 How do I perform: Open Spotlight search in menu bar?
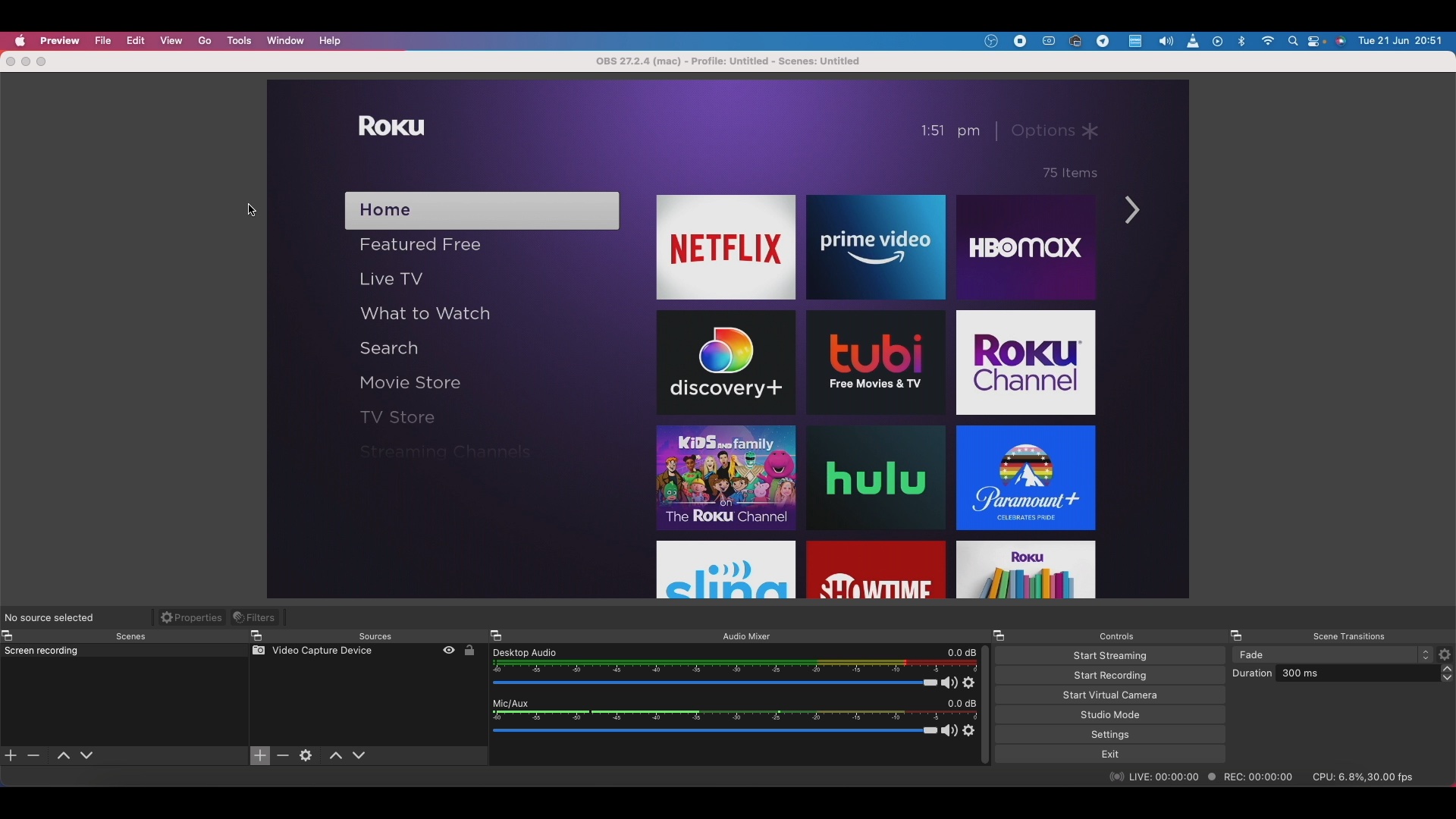[1294, 42]
